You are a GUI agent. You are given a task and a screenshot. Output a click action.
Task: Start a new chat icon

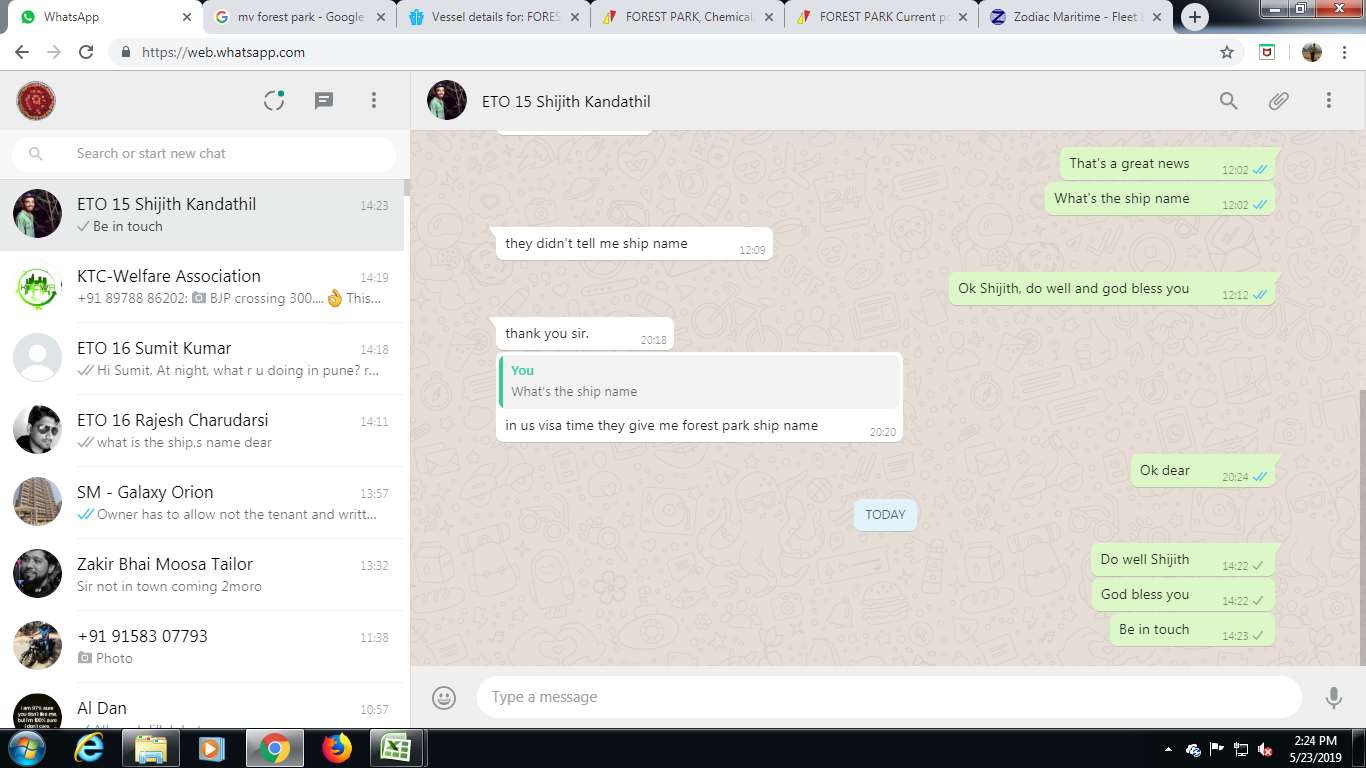(324, 100)
